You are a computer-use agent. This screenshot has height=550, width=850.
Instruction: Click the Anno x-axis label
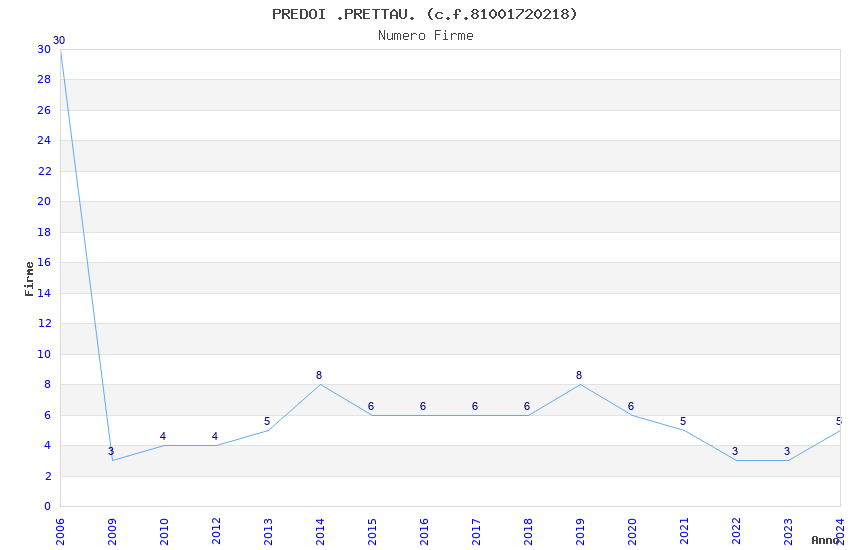pos(825,540)
